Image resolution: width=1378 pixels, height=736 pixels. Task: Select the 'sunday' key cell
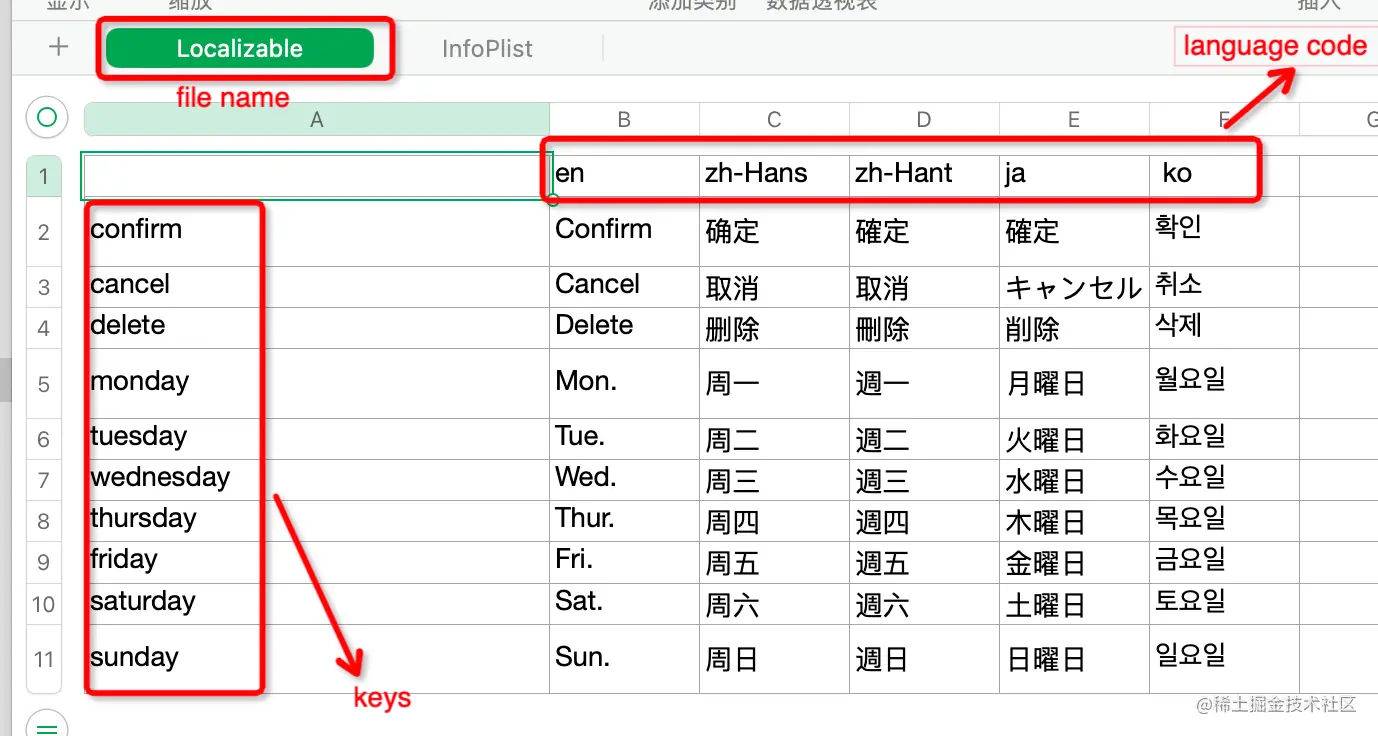pyautogui.click(x=317, y=659)
